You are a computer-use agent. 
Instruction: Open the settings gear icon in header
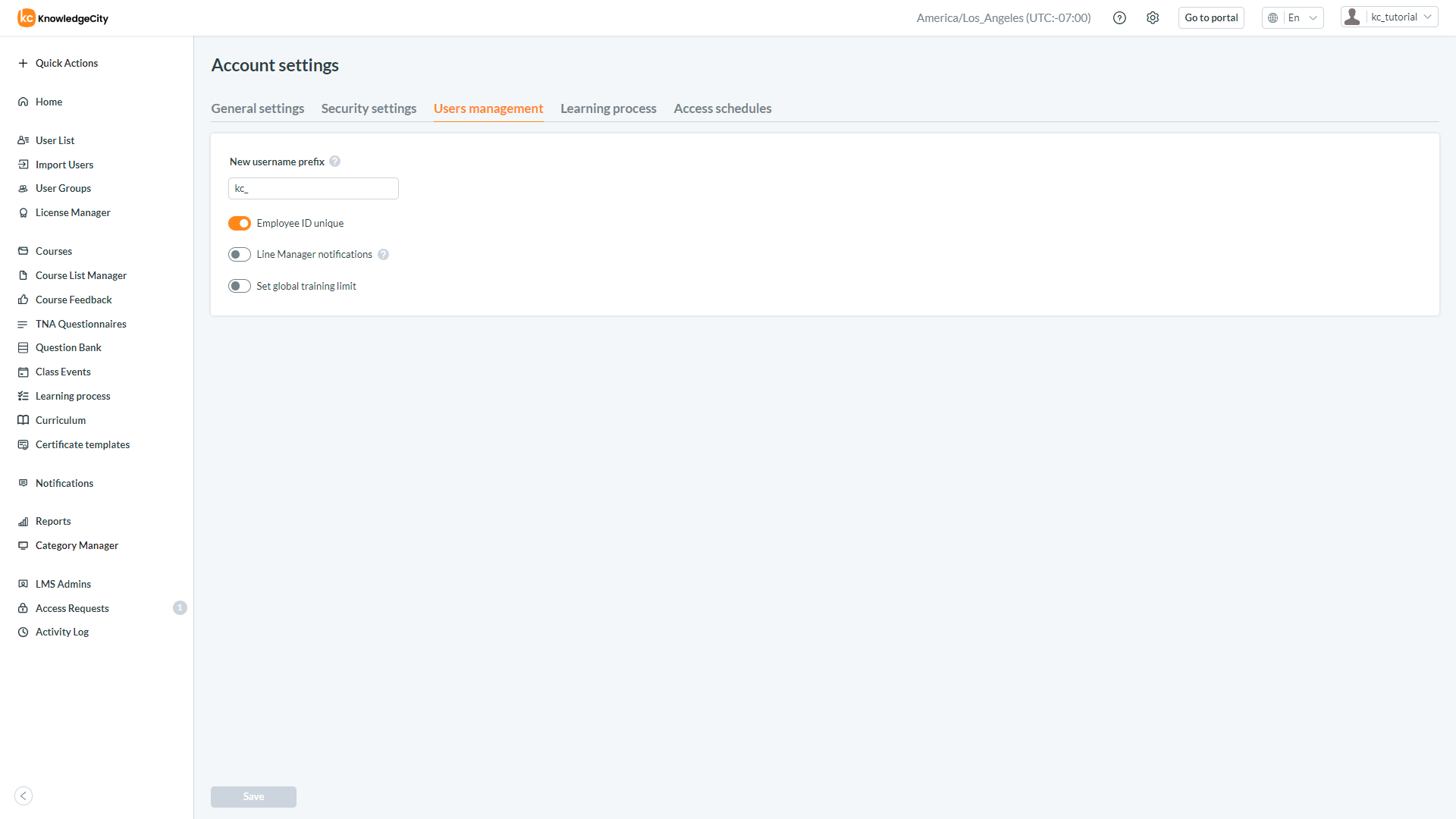pos(1153,18)
